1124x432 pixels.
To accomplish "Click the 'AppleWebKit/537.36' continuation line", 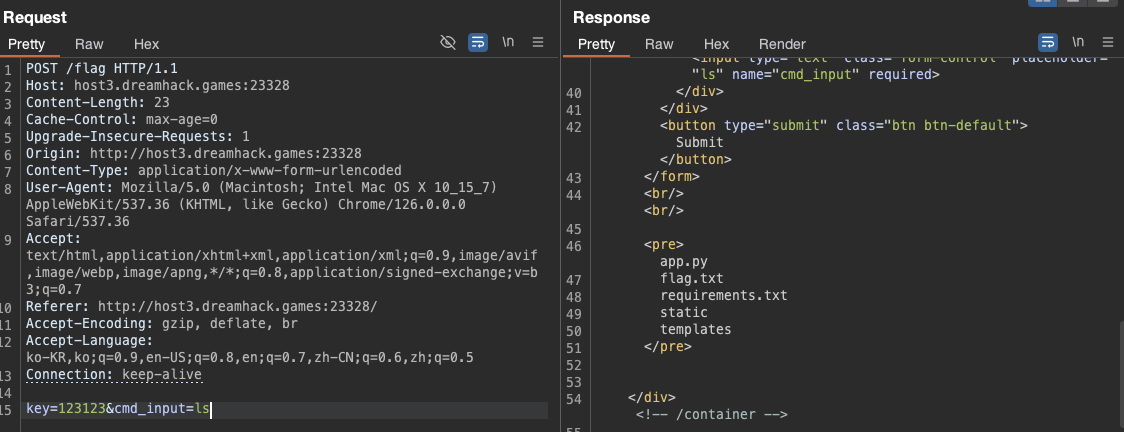I will pos(246,205).
